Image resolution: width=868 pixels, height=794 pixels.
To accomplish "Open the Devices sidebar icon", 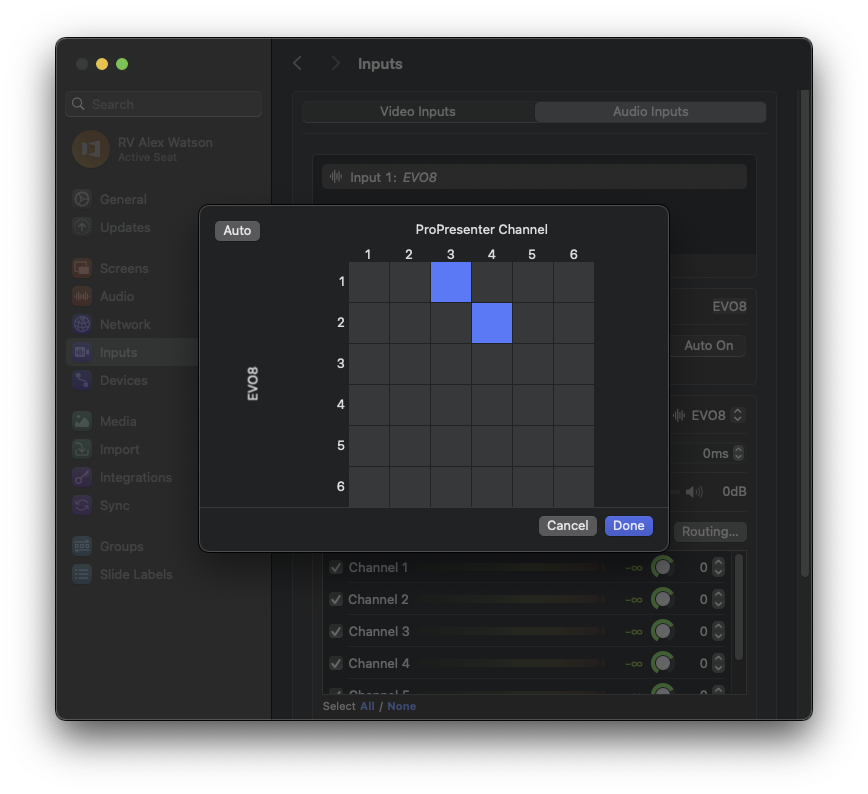I will point(82,380).
